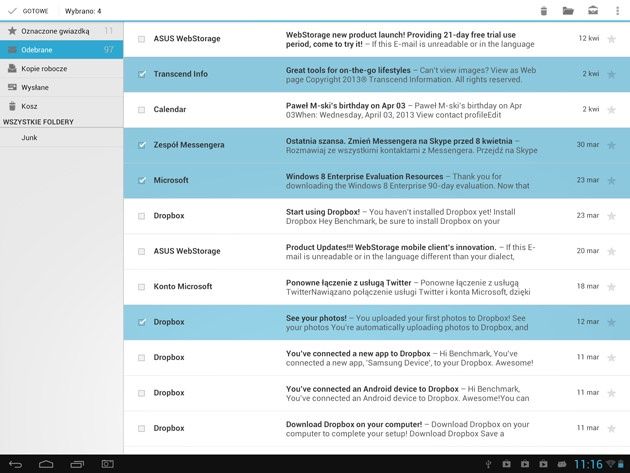The height and width of the screenshot is (473, 630).
Task: Check the new app to Dropbox checkbox
Action: [141, 358]
